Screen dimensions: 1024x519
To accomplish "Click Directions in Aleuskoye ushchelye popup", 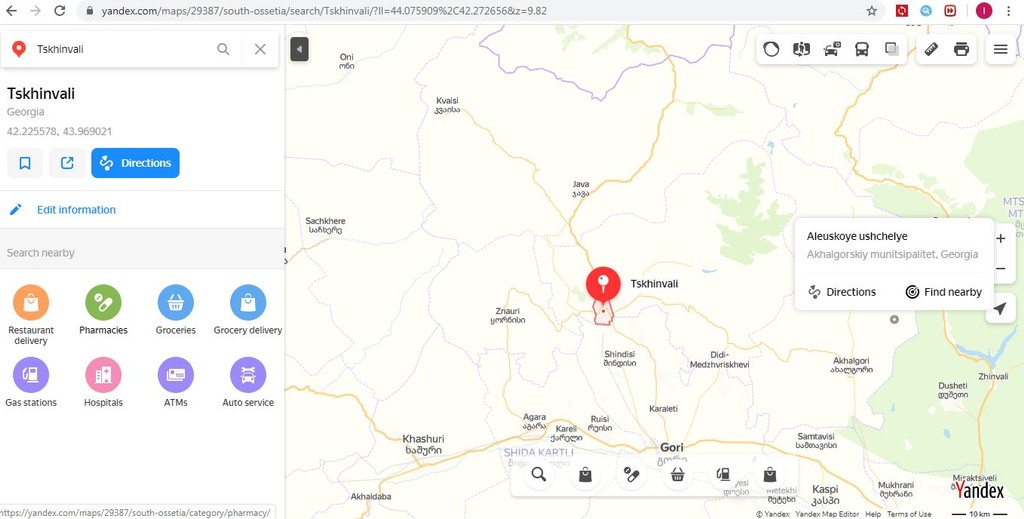I will (x=842, y=292).
